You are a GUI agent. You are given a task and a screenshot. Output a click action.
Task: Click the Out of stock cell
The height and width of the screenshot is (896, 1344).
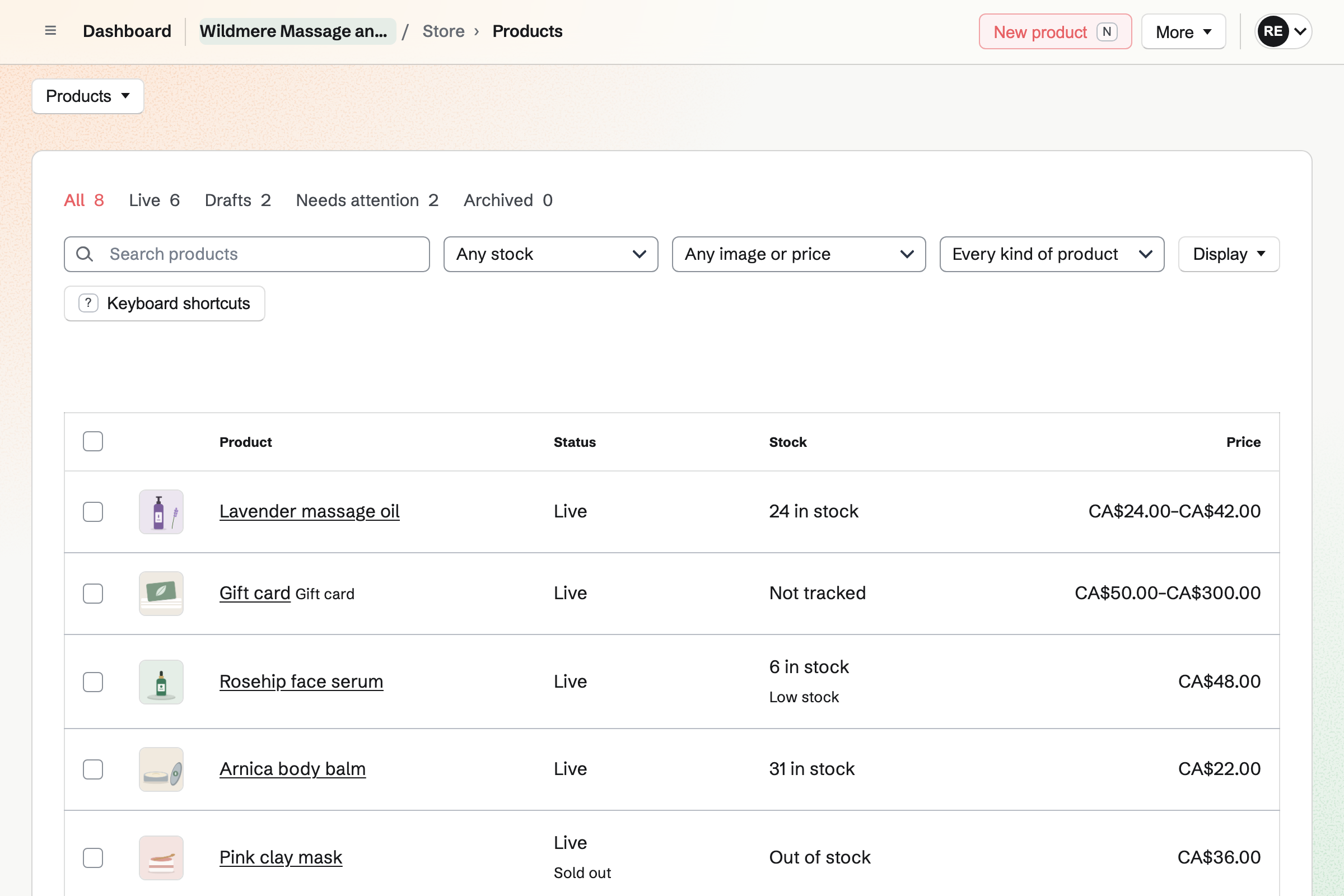(819, 858)
